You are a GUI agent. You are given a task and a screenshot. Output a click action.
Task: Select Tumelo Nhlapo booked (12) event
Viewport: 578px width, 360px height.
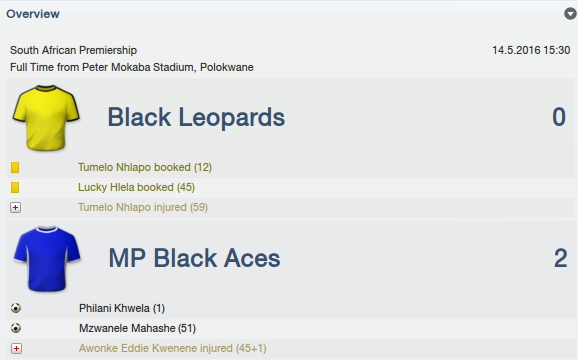pos(145,168)
